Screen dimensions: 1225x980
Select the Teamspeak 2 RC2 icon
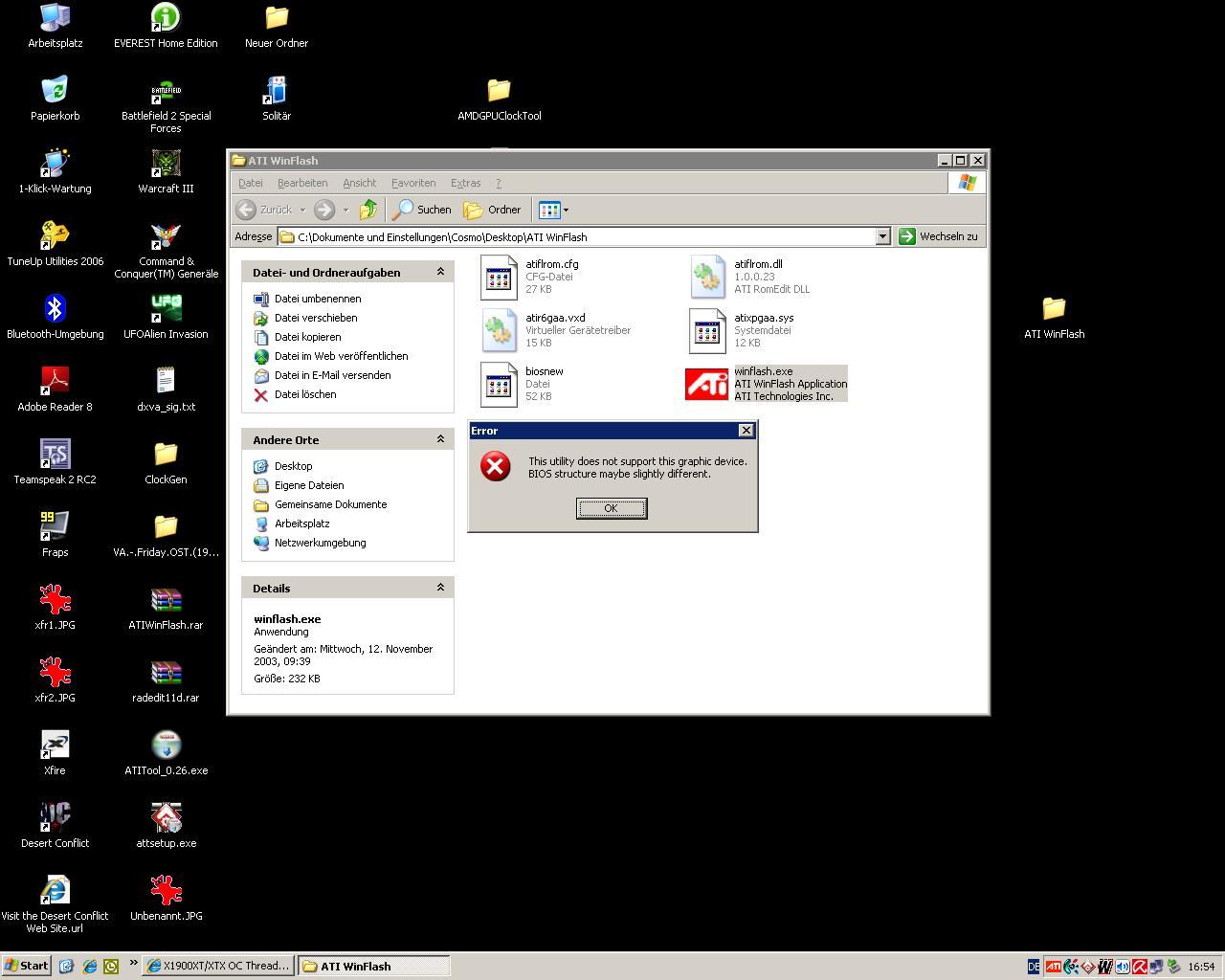point(56,455)
